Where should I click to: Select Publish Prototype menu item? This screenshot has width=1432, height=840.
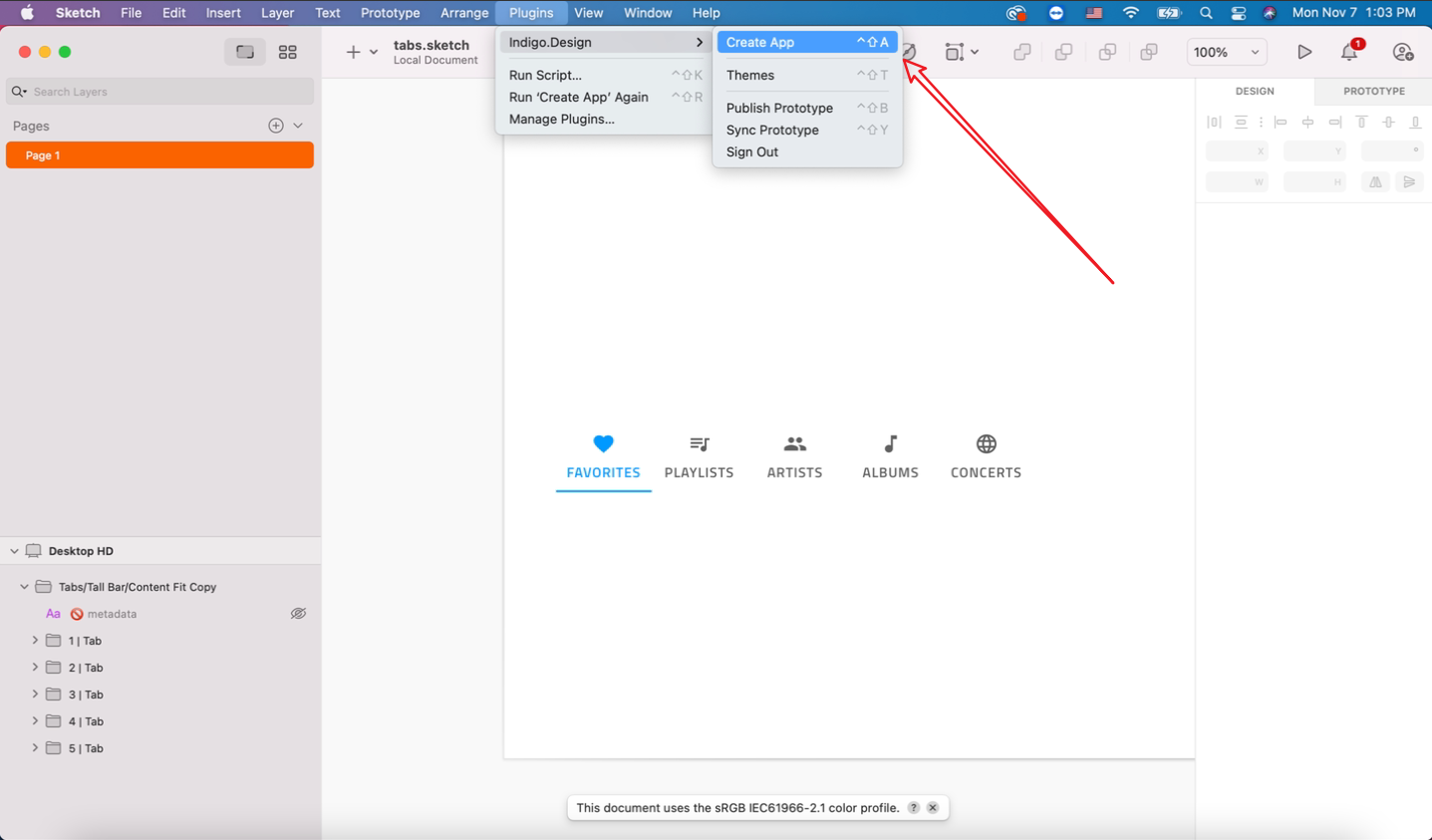tap(807, 108)
